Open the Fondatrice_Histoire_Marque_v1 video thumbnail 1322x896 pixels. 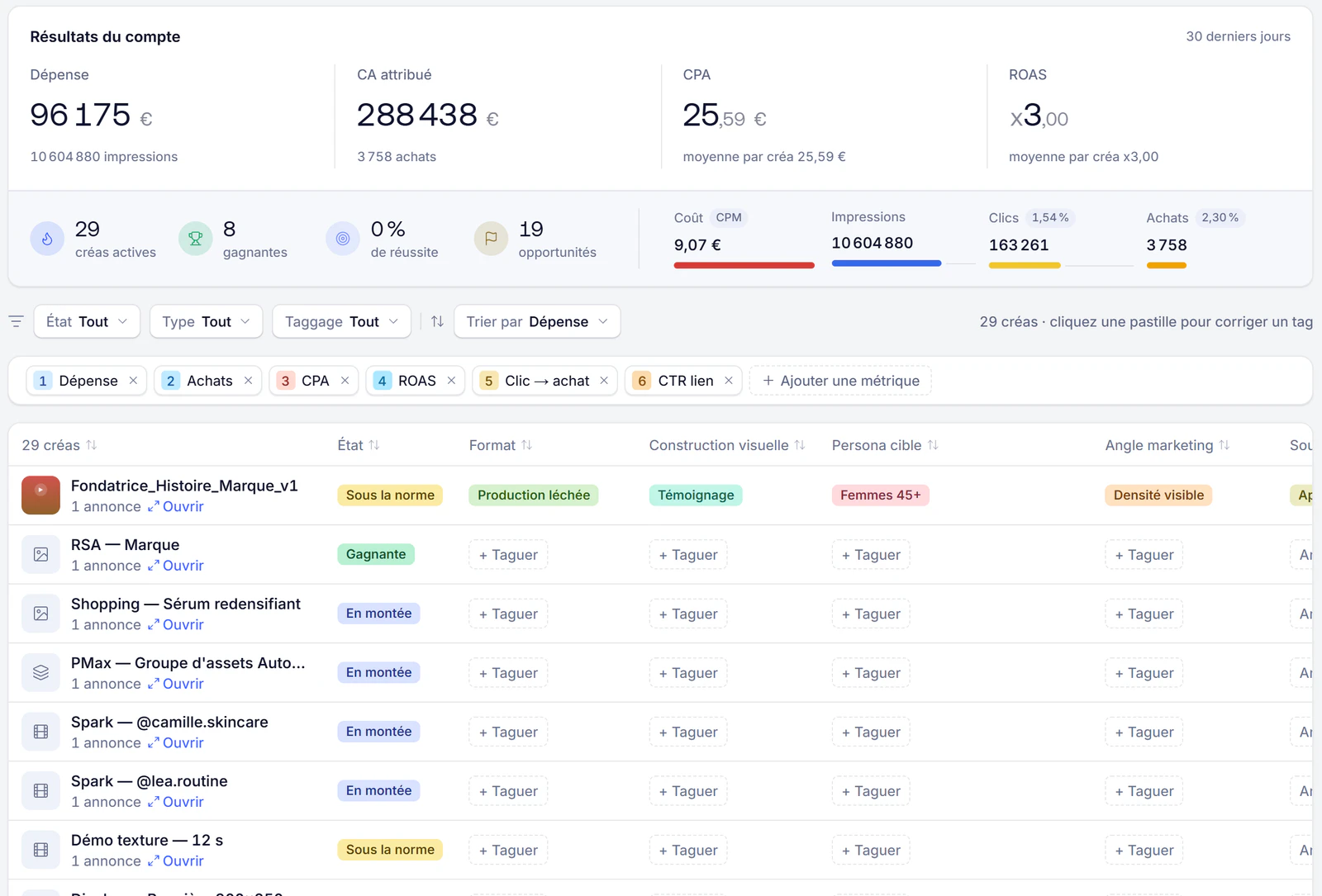[40, 495]
